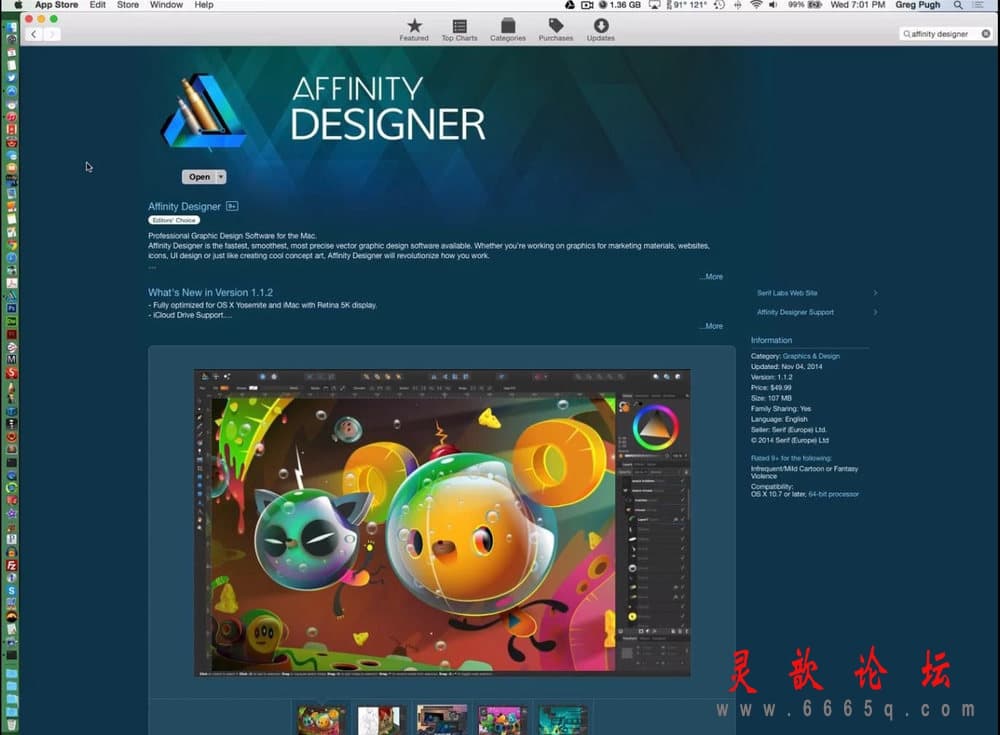Click the Open button for Affinity Designer
The image size is (1000, 735).
coord(199,177)
